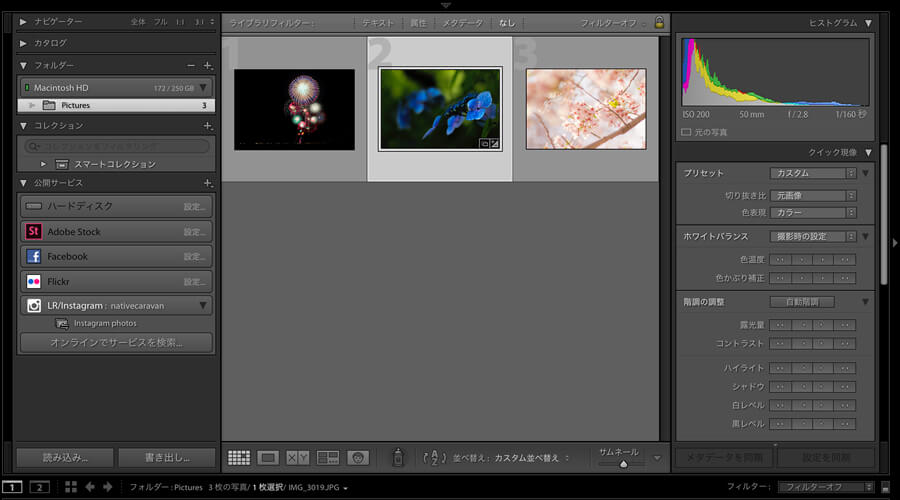This screenshot has width=900, height=500.
Task: Open the ホワイトバランス dropdown menu
Action: (x=813, y=237)
